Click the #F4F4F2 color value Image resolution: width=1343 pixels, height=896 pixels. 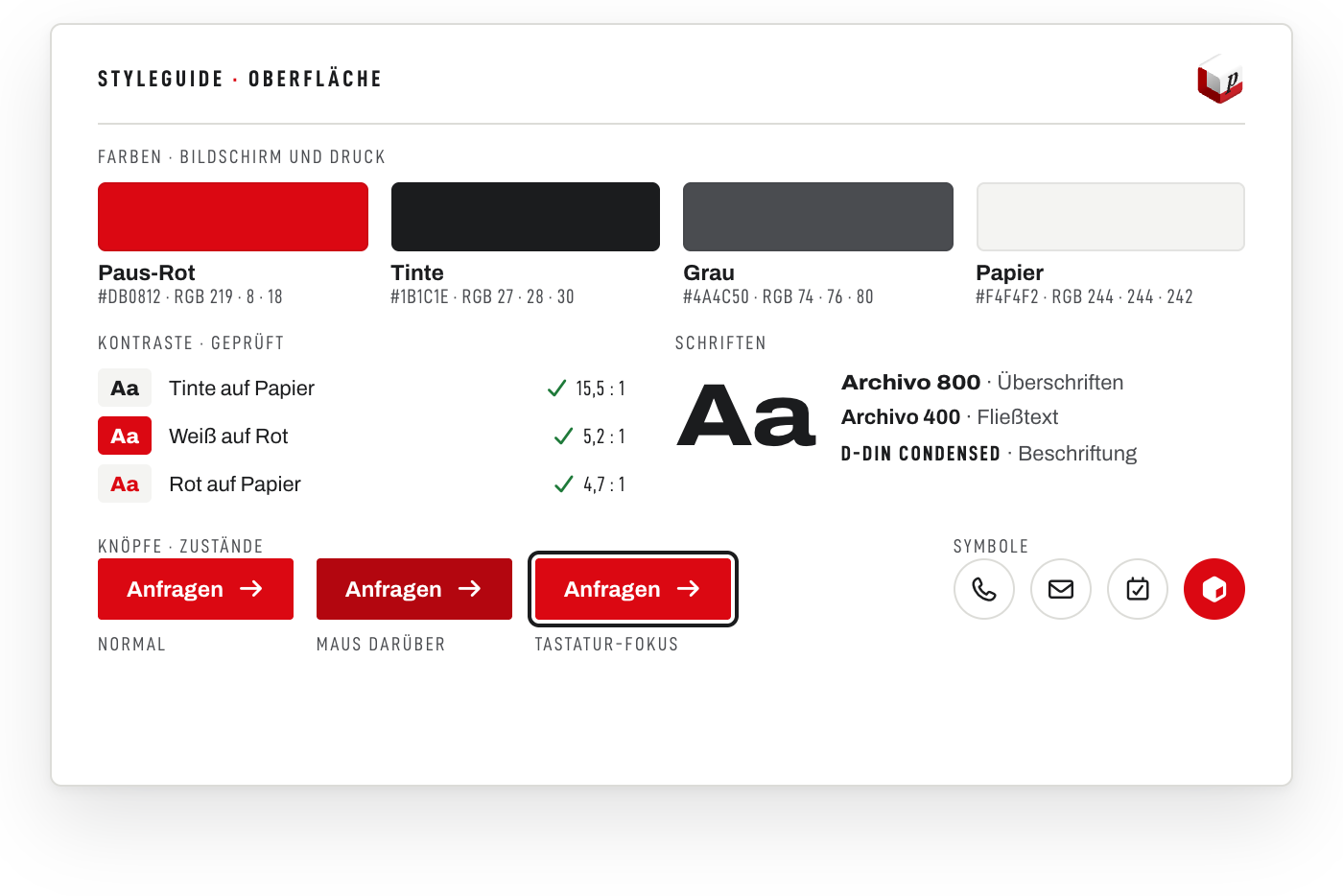click(x=1007, y=297)
